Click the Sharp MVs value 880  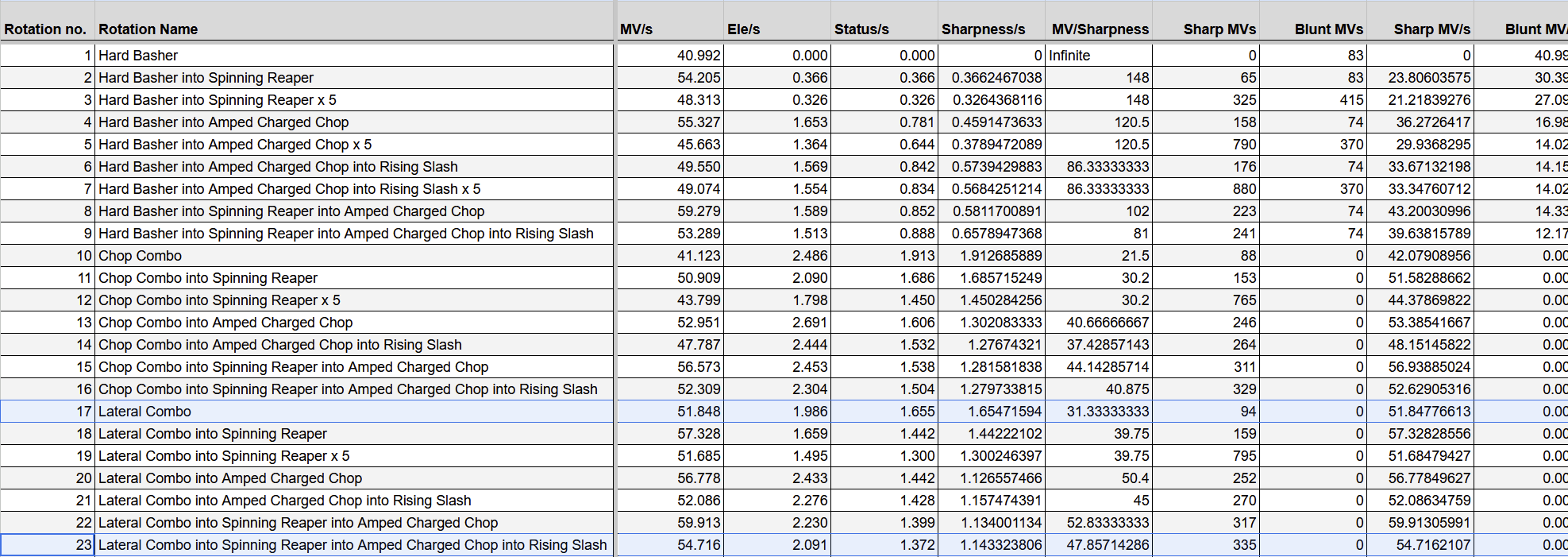coord(1206,189)
